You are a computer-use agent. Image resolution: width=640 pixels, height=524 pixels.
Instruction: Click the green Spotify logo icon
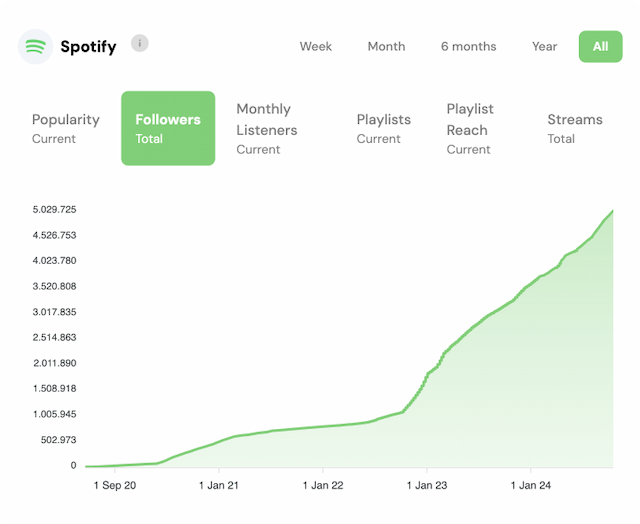[x=36, y=47]
